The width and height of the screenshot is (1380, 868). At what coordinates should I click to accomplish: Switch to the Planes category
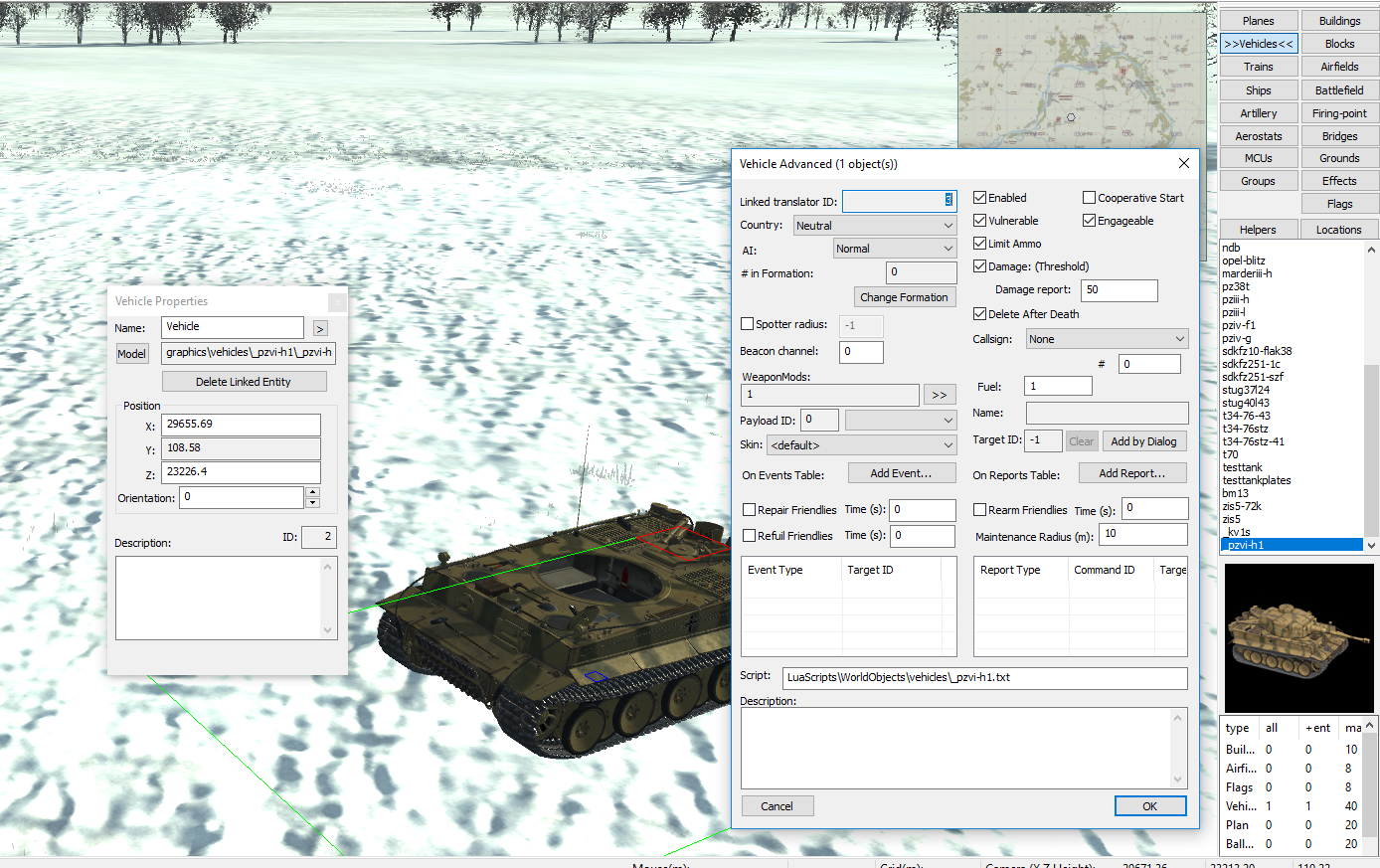point(1258,21)
